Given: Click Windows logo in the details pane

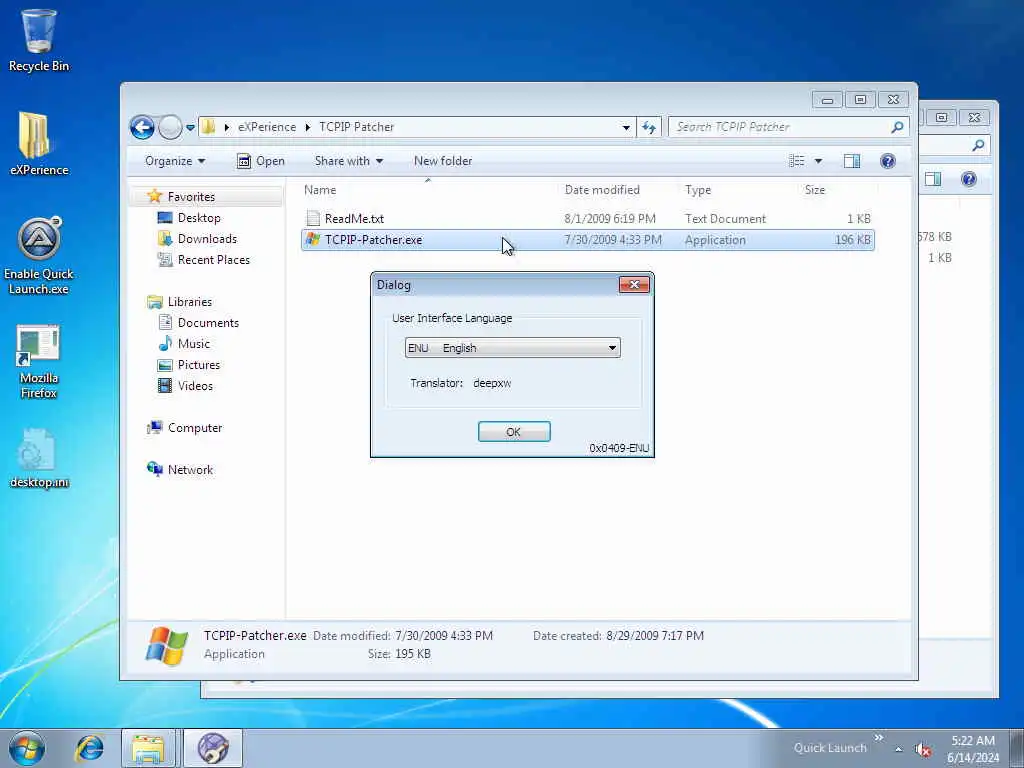Looking at the screenshot, I should (167, 645).
